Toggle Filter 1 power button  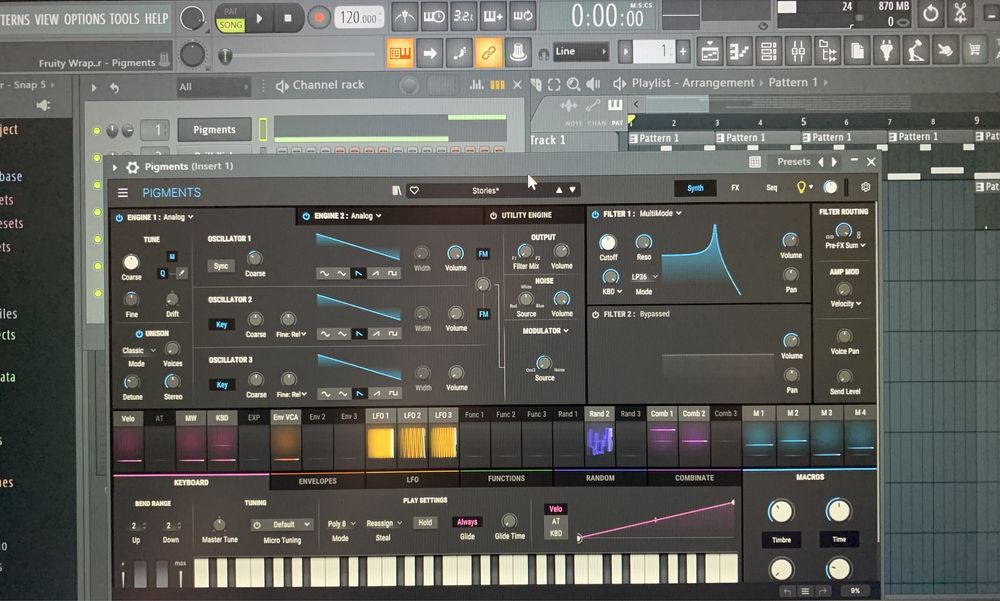[595, 214]
